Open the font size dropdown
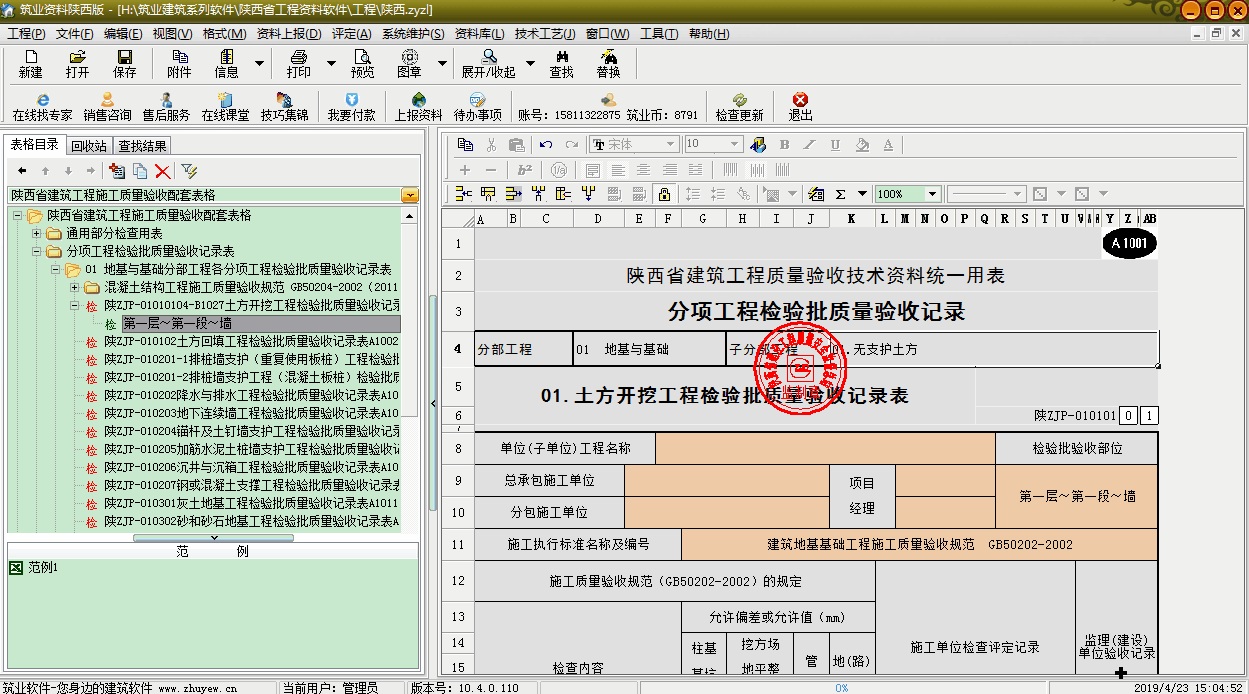This screenshot has width=1249, height=694. 734,144
